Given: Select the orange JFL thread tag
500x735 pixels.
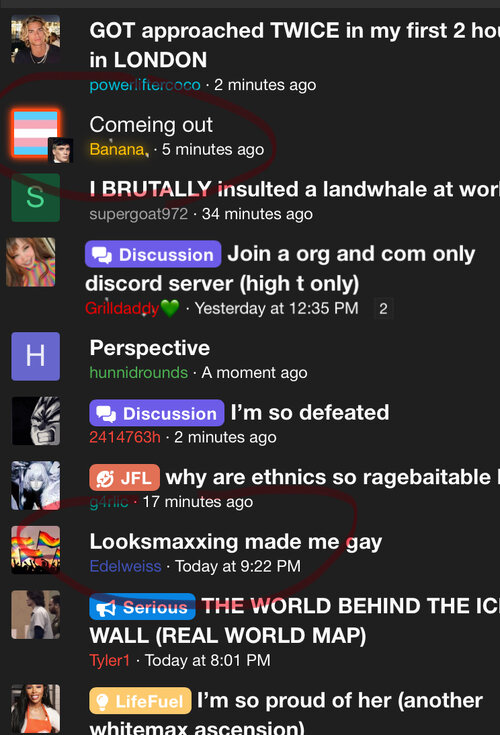Looking at the screenshot, I should (x=125, y=478).
